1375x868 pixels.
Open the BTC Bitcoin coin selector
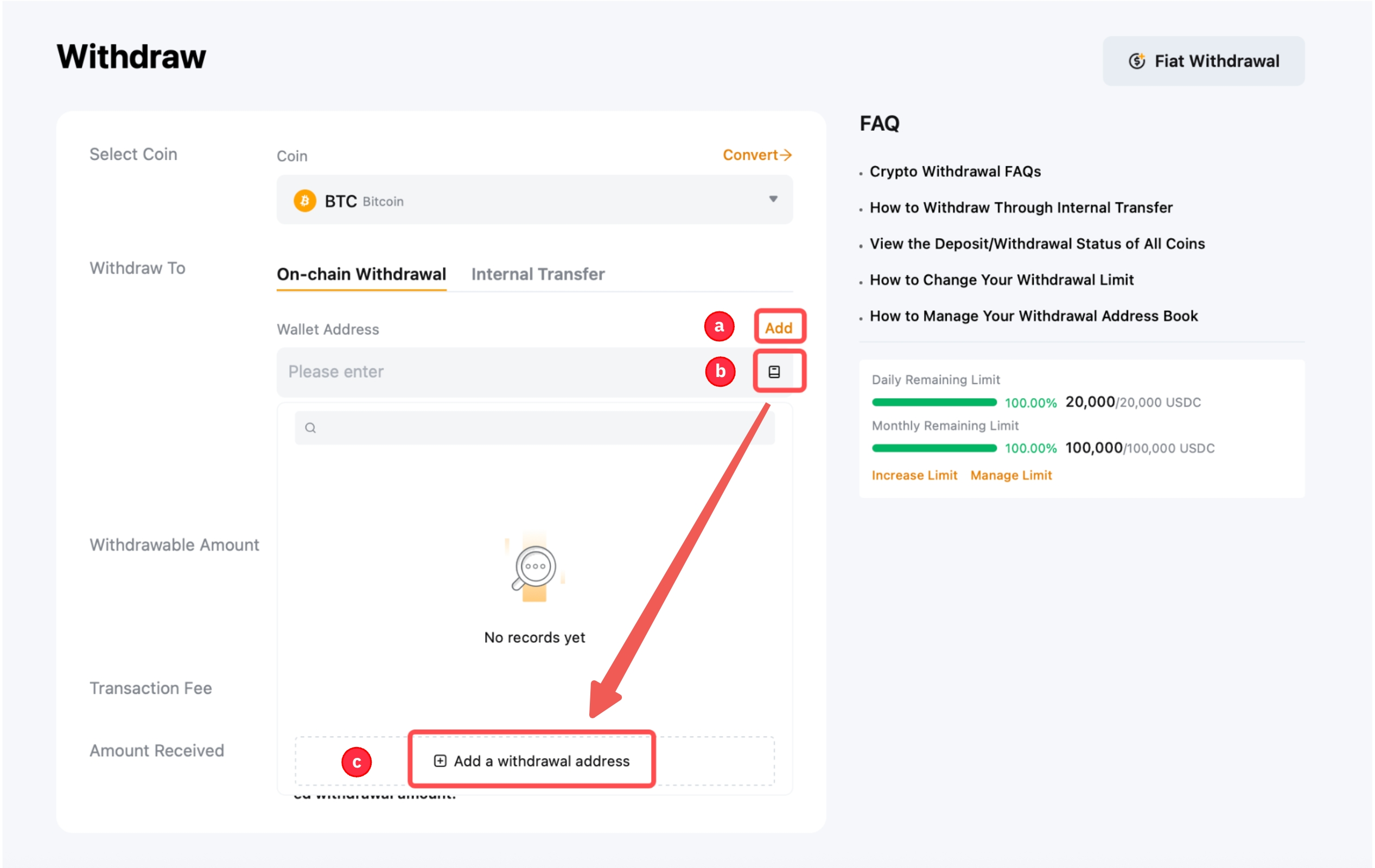(534, 200)
